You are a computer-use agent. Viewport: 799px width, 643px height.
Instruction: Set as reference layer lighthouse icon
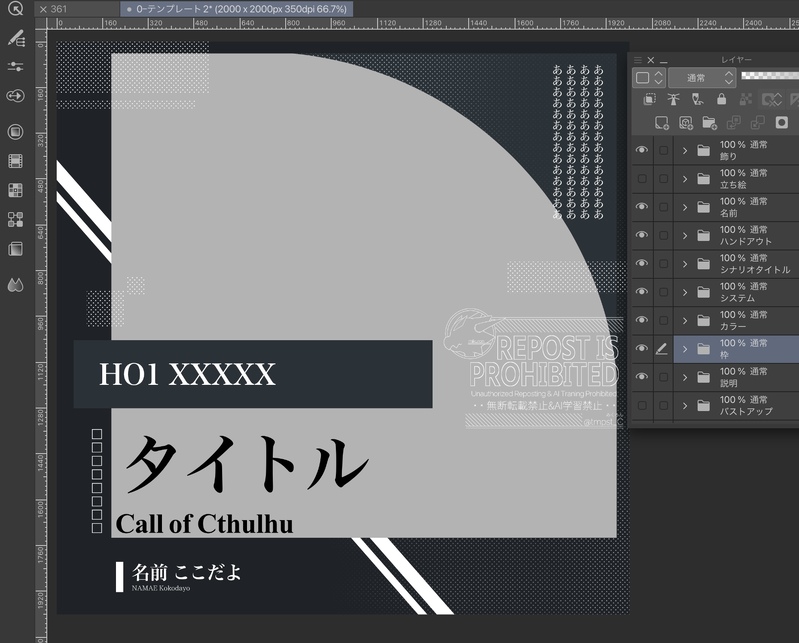(x=673, y=99)
